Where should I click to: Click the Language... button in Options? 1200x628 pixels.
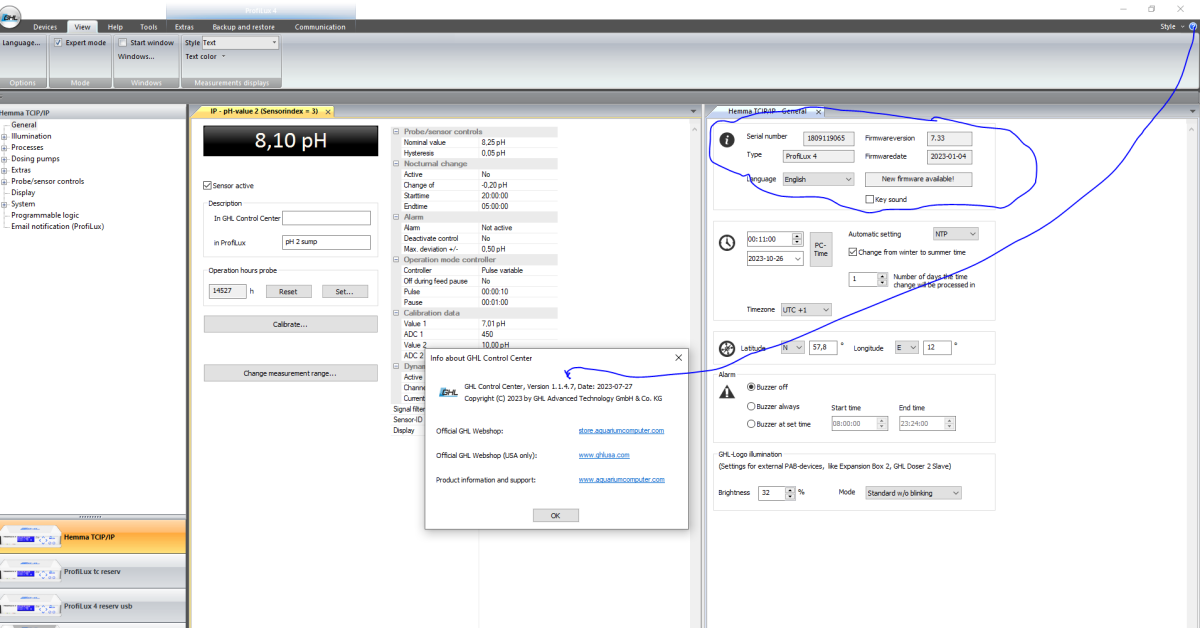(x=21, y=43)
